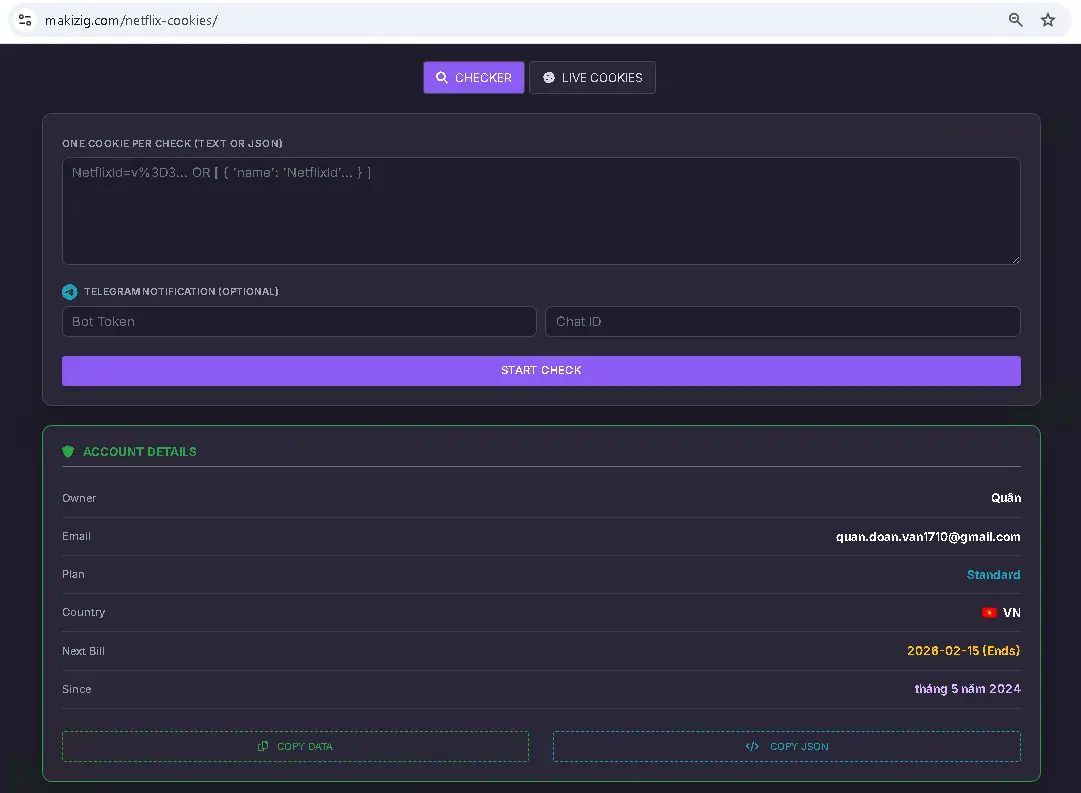
Task: Click the Owner row label
Action: click(79, 498)
